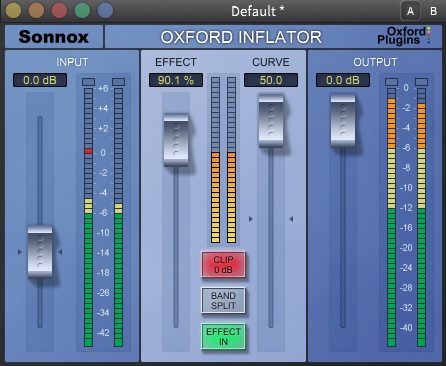This screenshot has width=446, height=366.
Task: Disable the EFFECT IN button
Action: tap(223, 337)
